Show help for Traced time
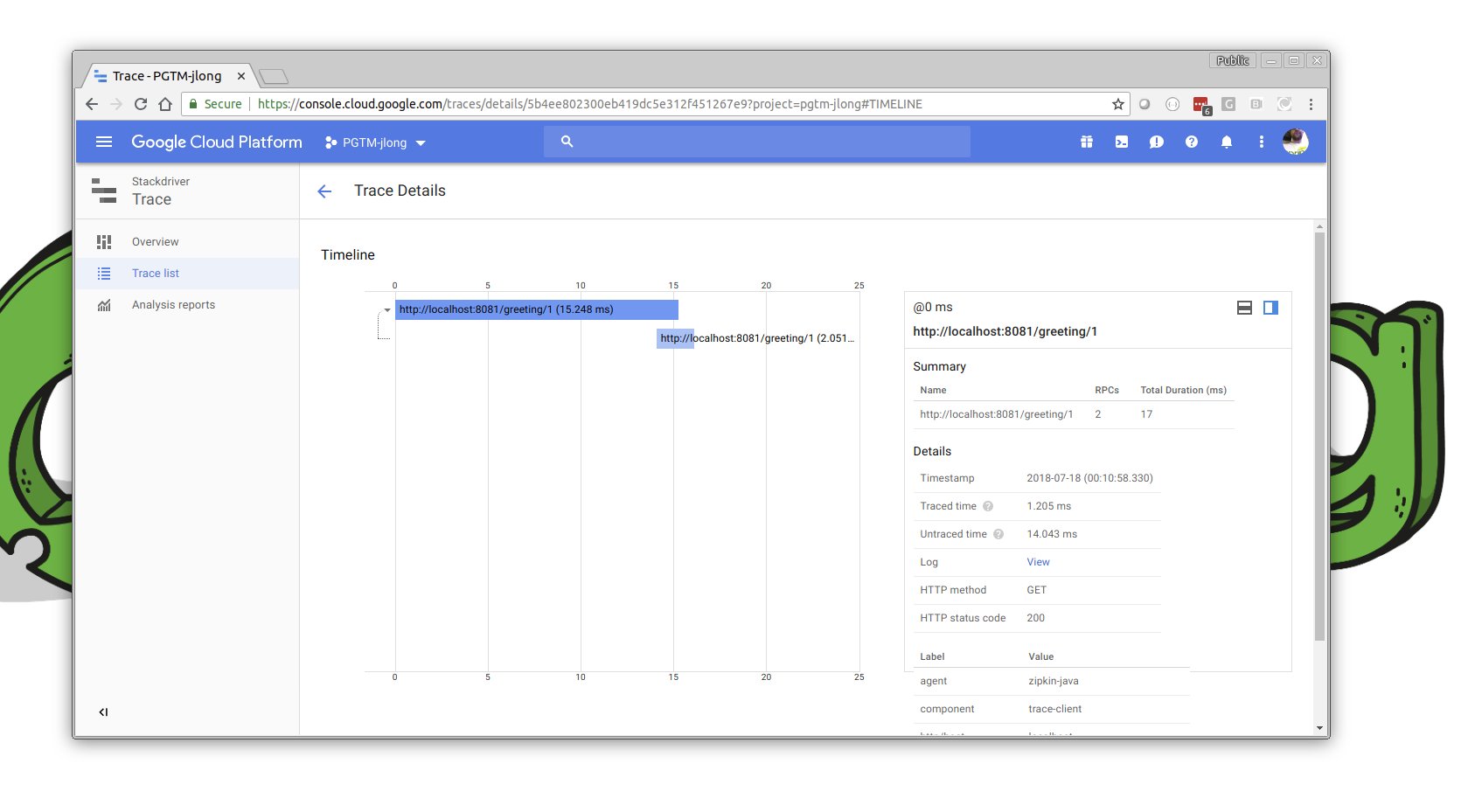1468x812 pixels. (988, 506)
